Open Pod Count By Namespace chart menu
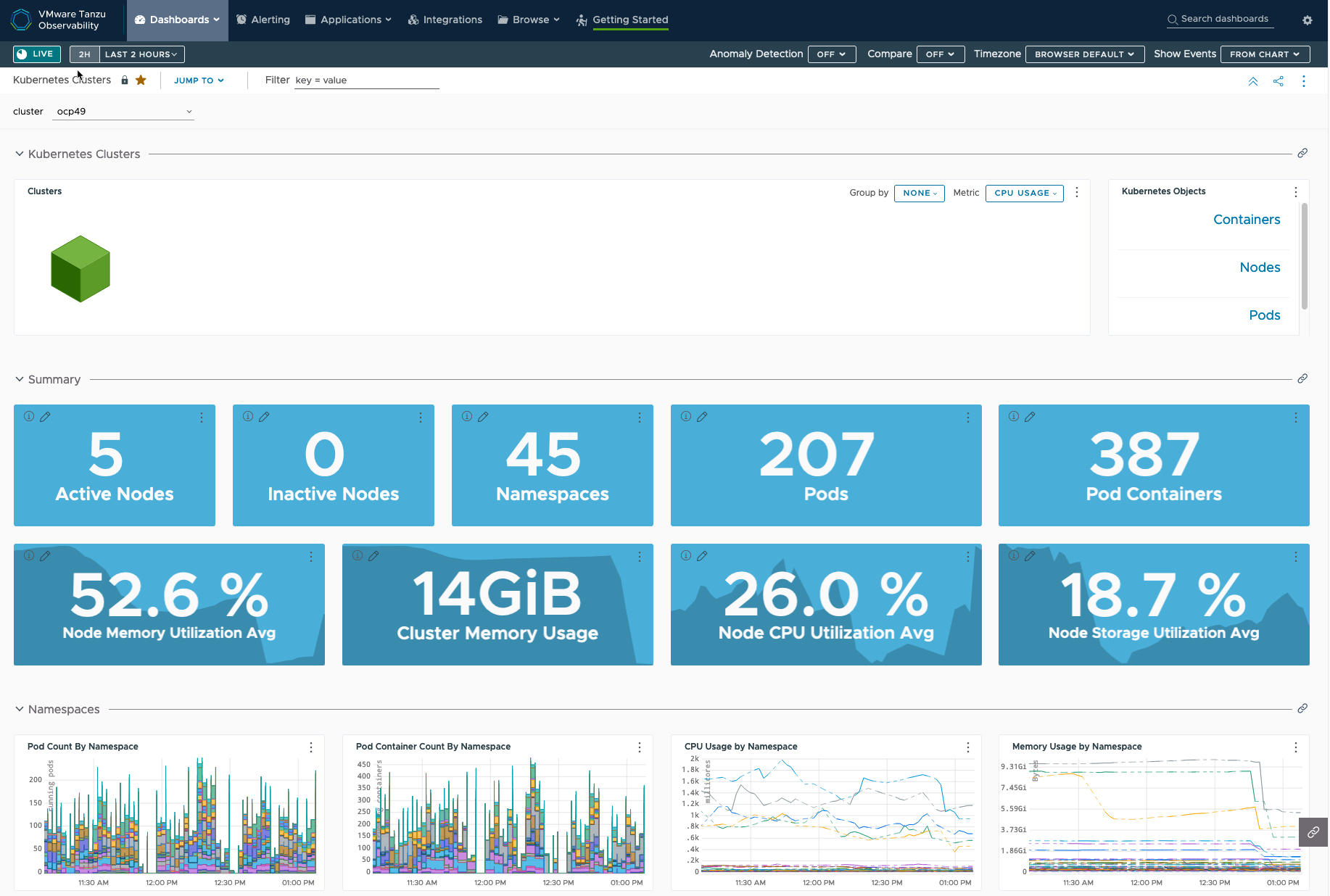This screenshot has width=1330, height=896. click(x=311, y=747)
